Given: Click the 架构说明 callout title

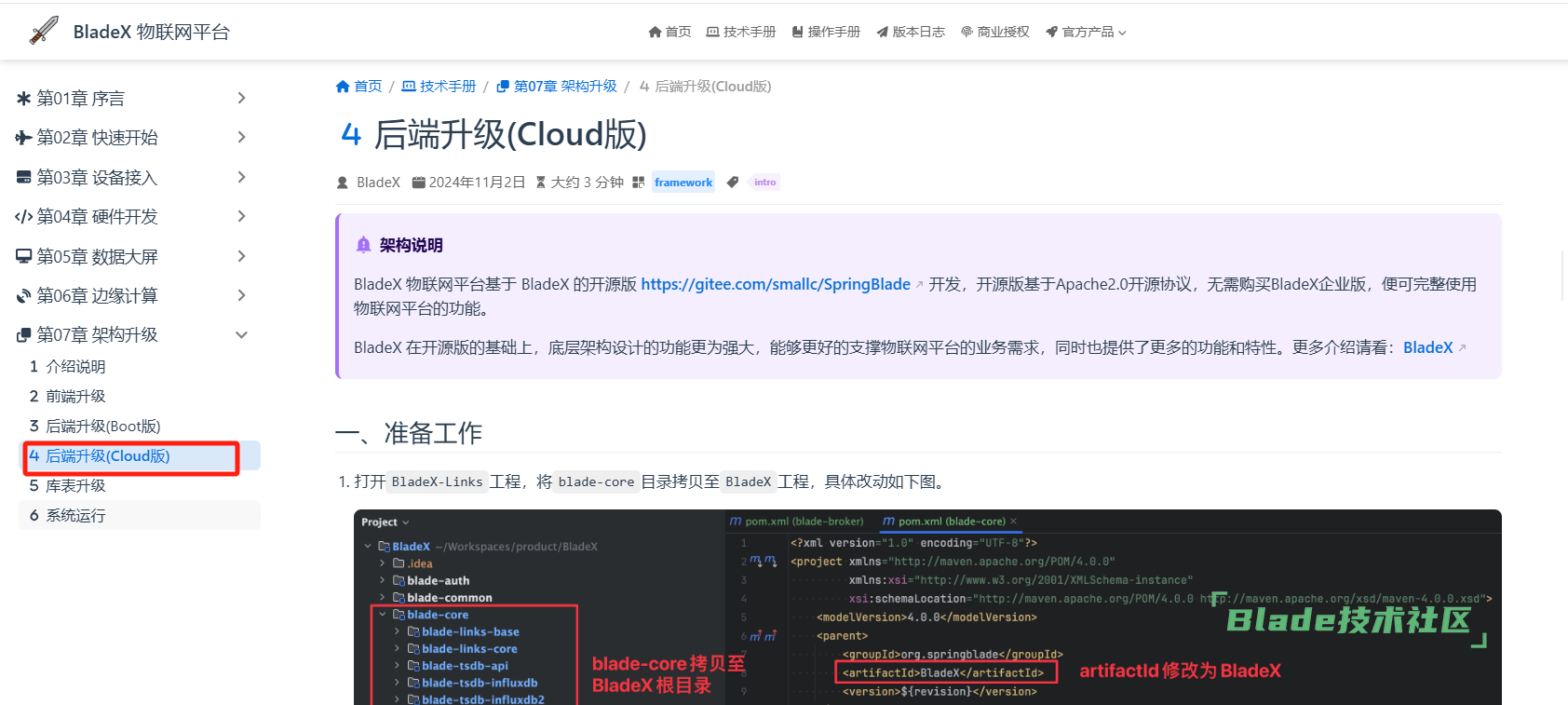Looking at the screenshot, I should pos(411,245).
